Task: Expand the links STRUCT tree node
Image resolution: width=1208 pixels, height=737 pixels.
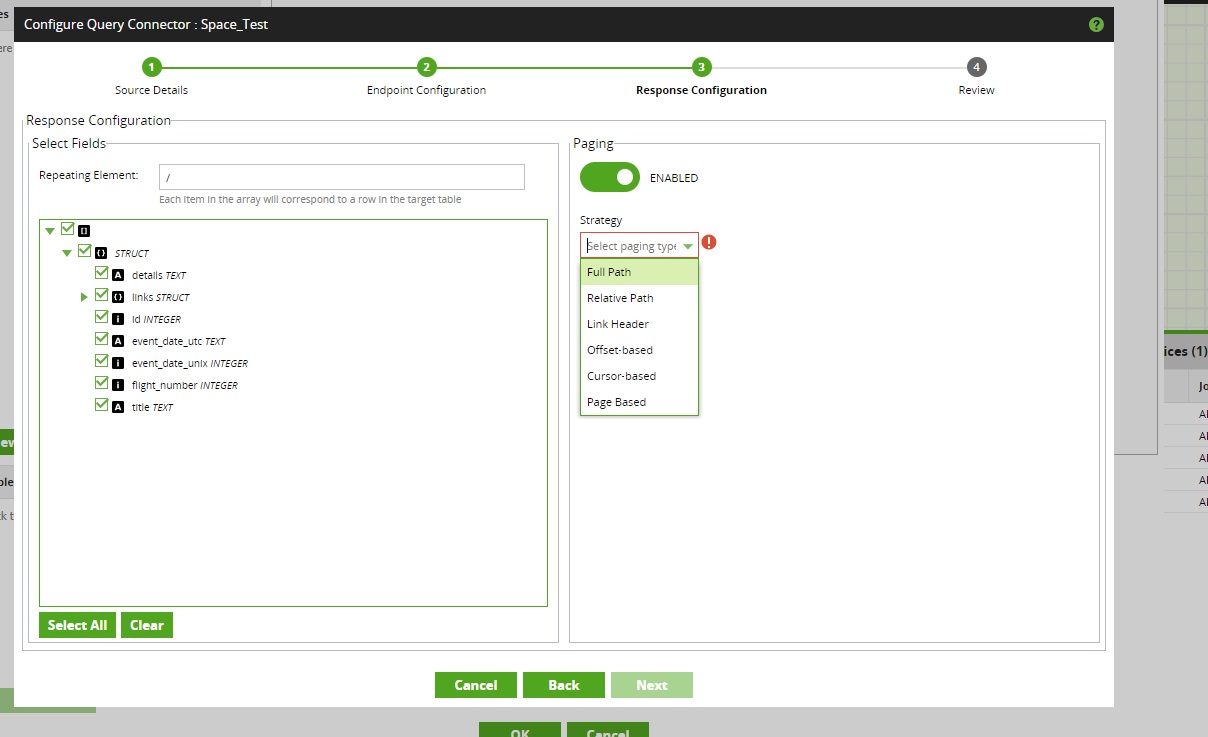Action: point(84,296)
